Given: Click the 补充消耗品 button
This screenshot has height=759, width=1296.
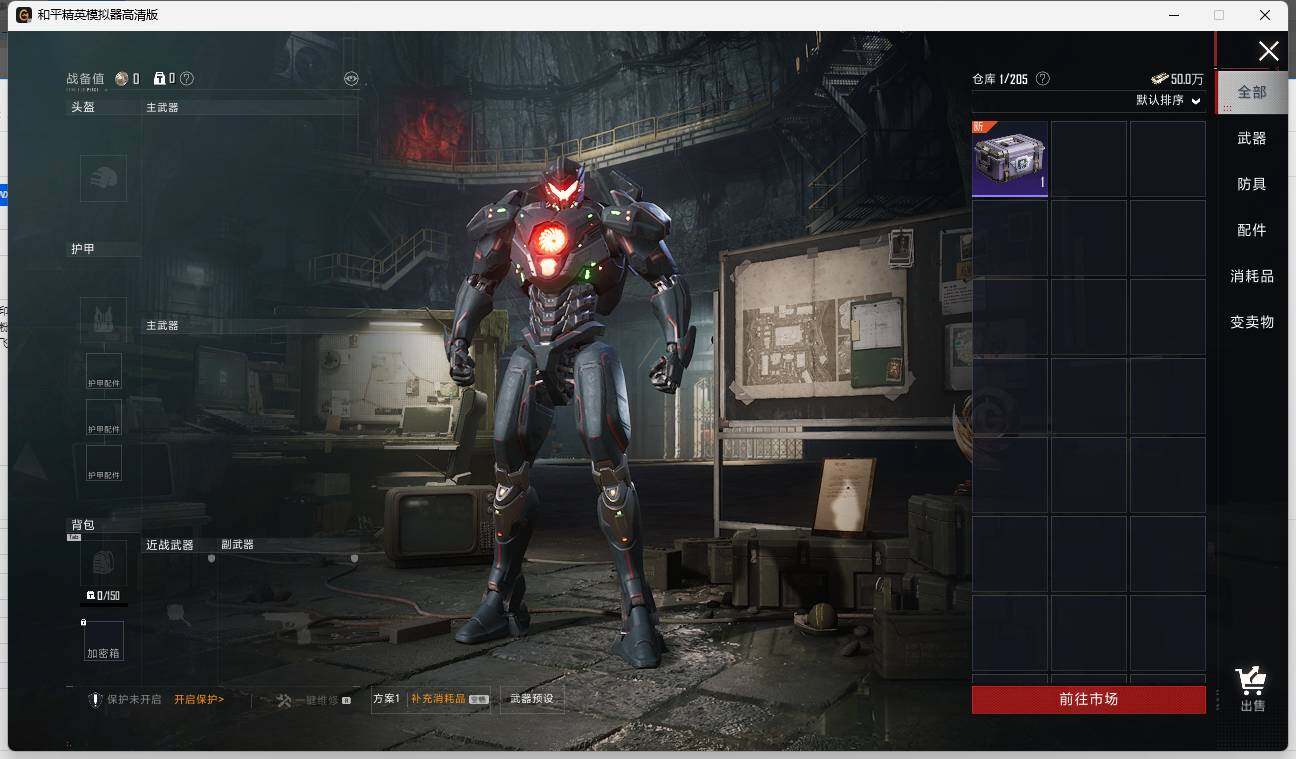Looking at the screenshot, I should (449, 699).
